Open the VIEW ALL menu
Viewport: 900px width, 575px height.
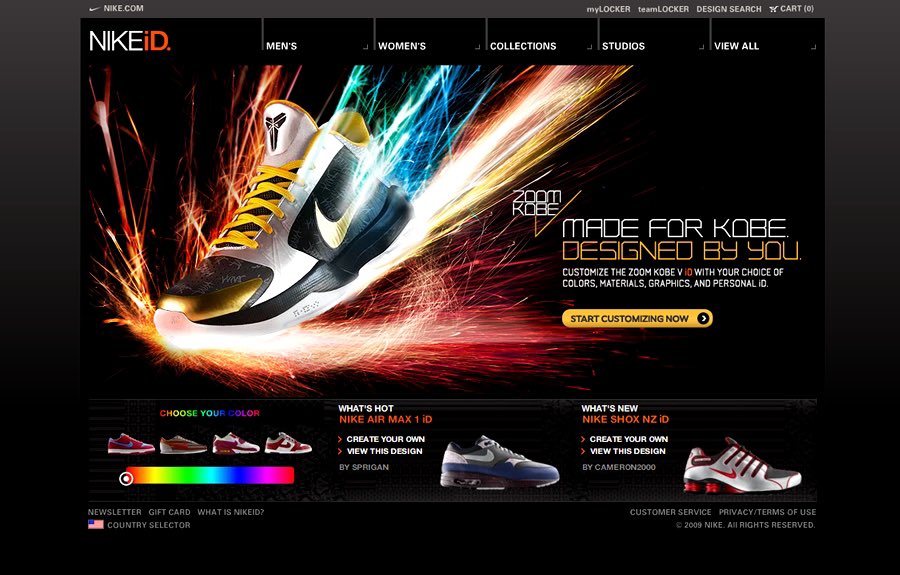point(736,46)
